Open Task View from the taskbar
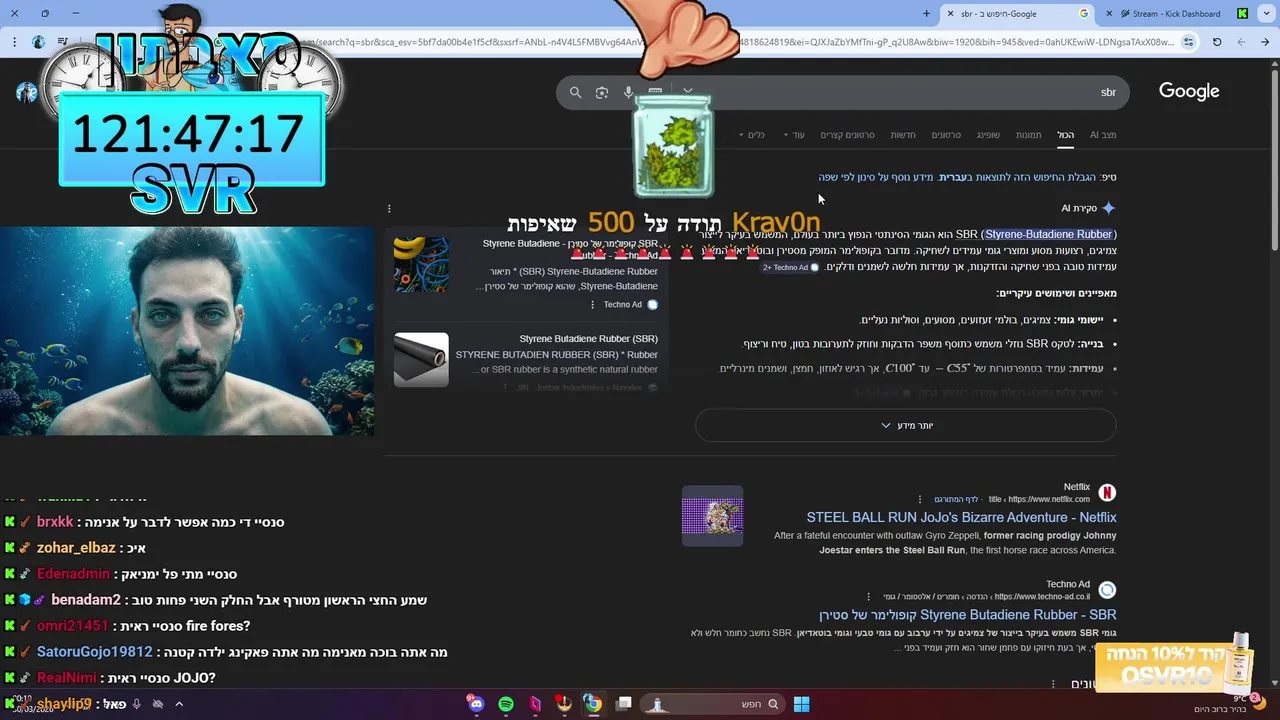 pyautogui.click(x=624, y=704)
